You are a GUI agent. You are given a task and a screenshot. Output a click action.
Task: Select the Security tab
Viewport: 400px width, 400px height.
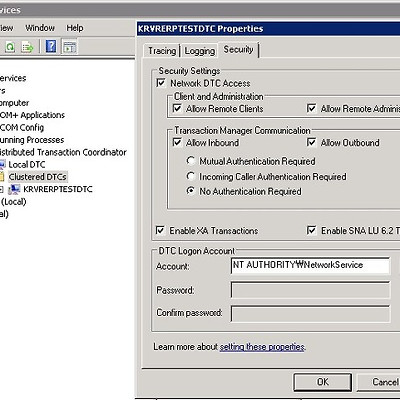coord(238,50)
